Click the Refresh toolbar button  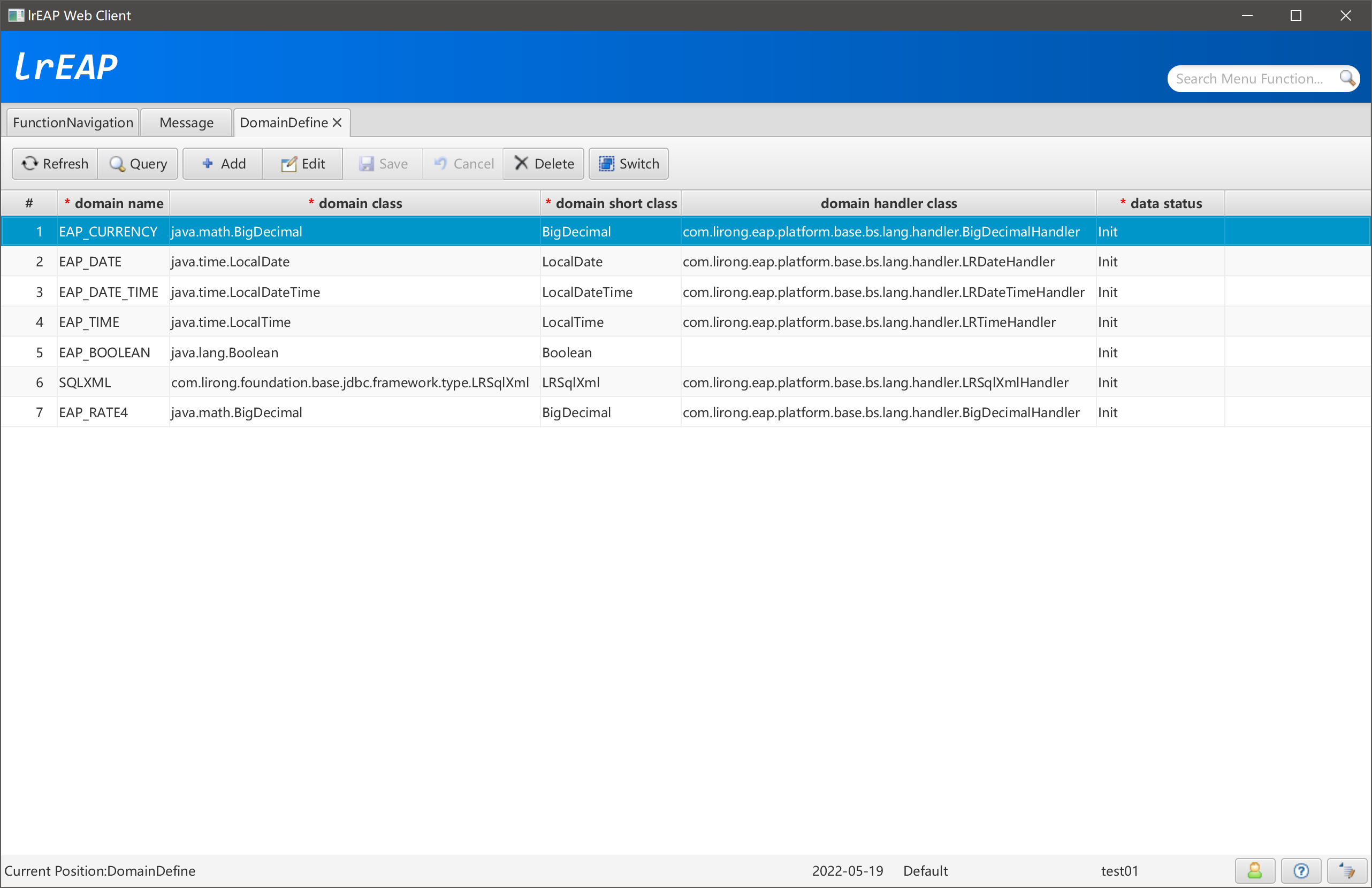[x=55, y=164]
